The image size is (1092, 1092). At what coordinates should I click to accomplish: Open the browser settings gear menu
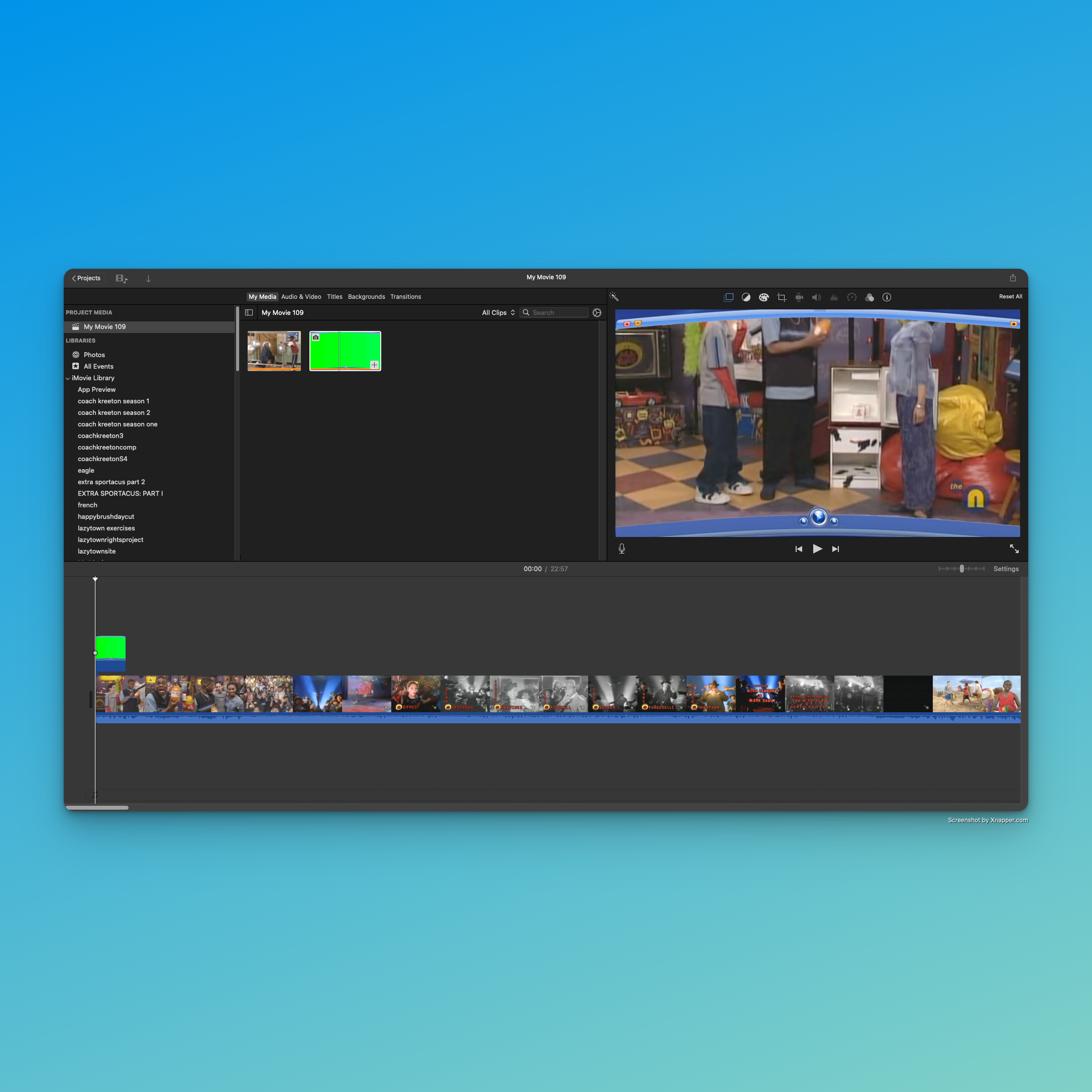click(x=597, y=312)
